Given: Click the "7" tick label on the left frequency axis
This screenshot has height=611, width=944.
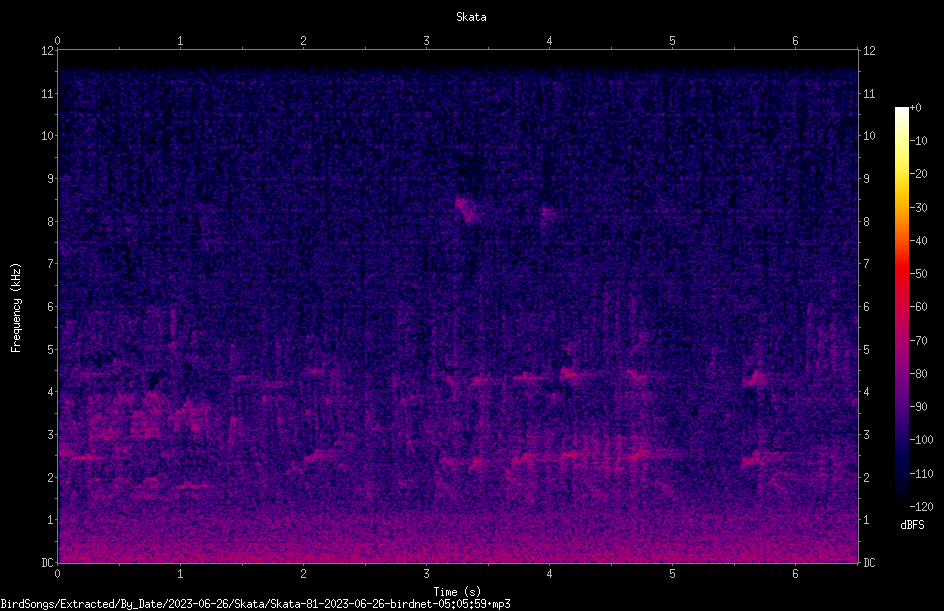Looking at the screenshot, I should click(x=50, y=264).
